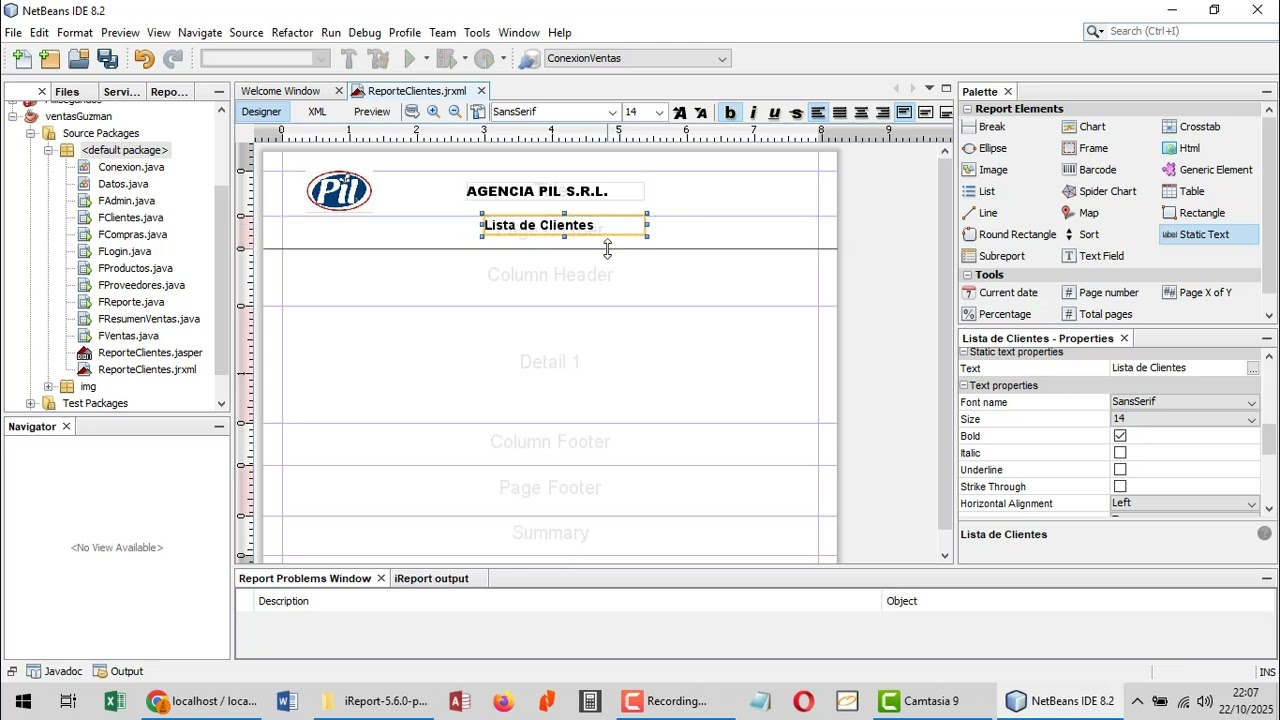Viewport: 1280px width, 720px height.
Task: Open the Text property editor ellipsis button
Action: (1252, 369)
